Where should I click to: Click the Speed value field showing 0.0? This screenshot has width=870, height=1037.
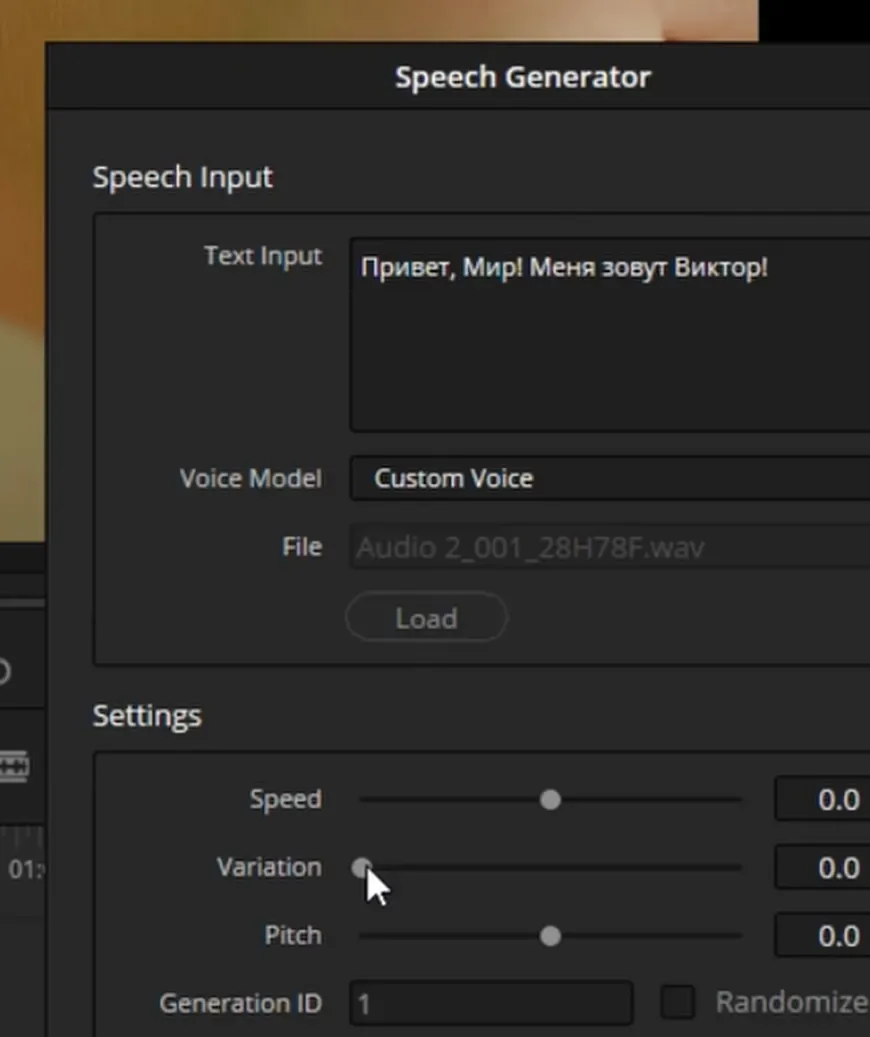[x=822, y=799]
